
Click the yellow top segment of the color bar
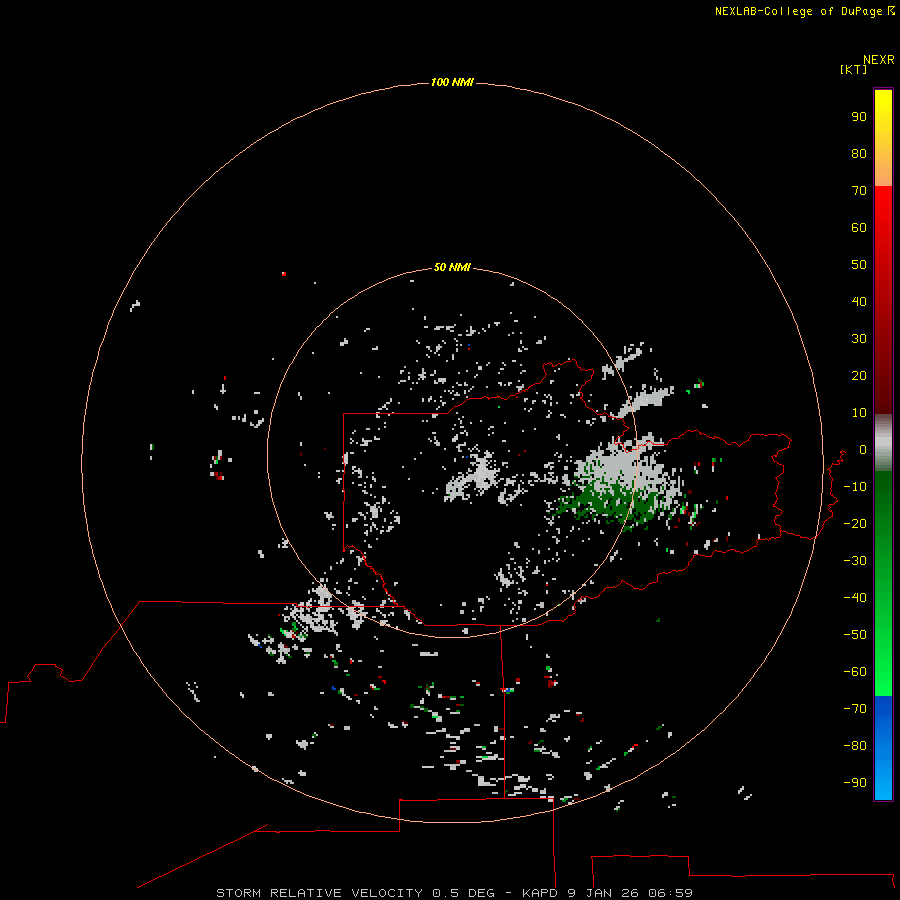coord(883,138)
